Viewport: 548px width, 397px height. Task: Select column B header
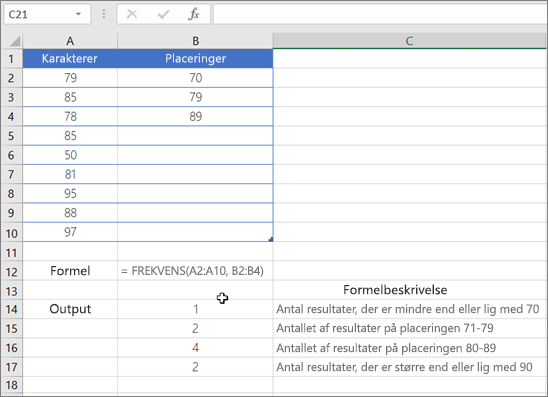195,41
